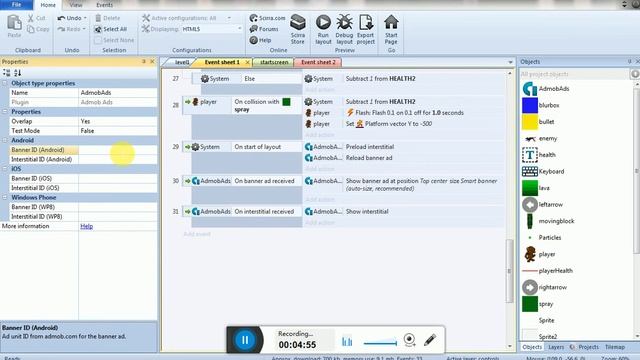640x360 pixels.
Task: Go to Start Page home icon
Action: coord(391,22)
